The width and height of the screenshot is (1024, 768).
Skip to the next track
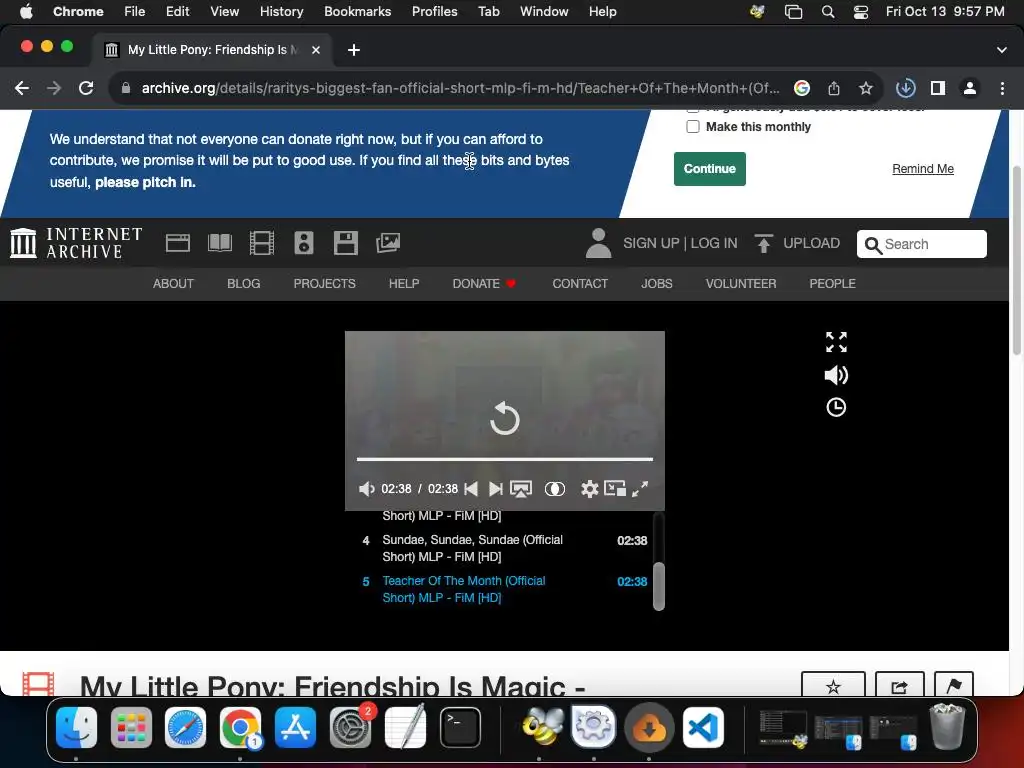[496, 488]
